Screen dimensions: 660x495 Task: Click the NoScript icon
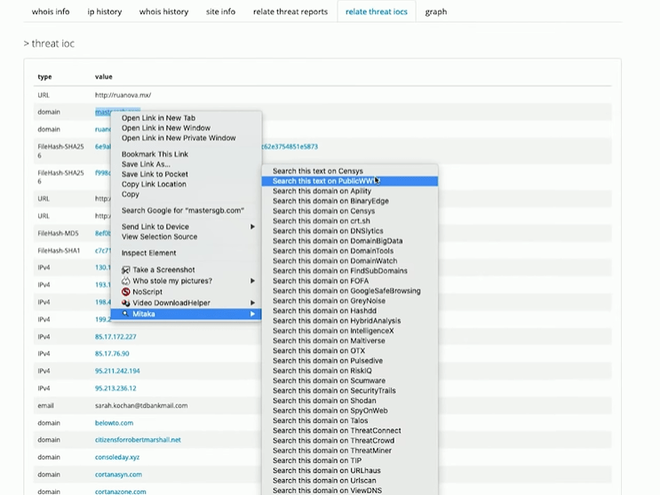click(125, 292)
